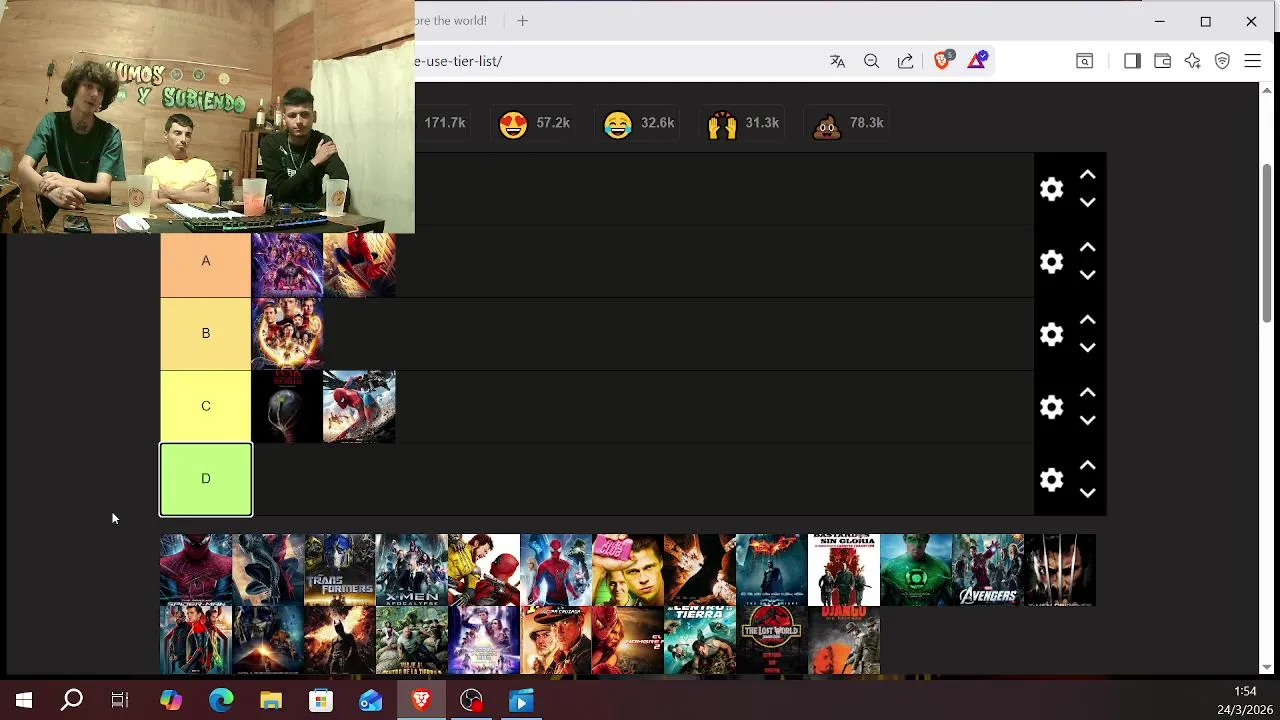Screen dimensions: 1280x720
Task: Open a new browser tab with plus
Action: [x=522, y=20]
